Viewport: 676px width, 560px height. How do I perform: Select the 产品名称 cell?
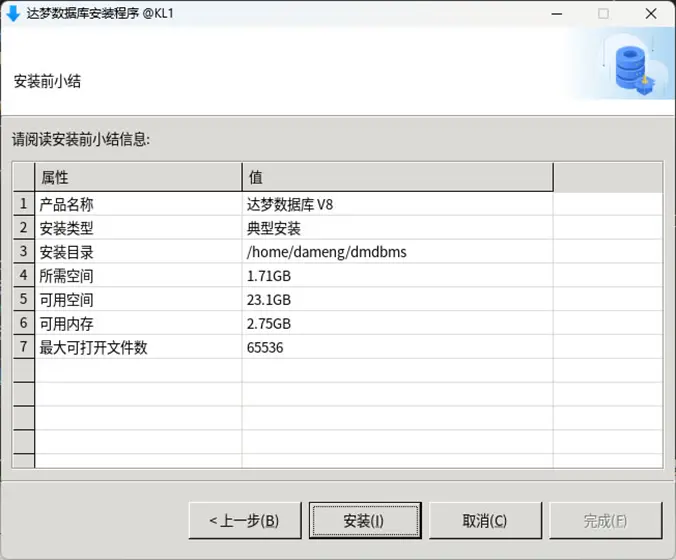point(138,204)
